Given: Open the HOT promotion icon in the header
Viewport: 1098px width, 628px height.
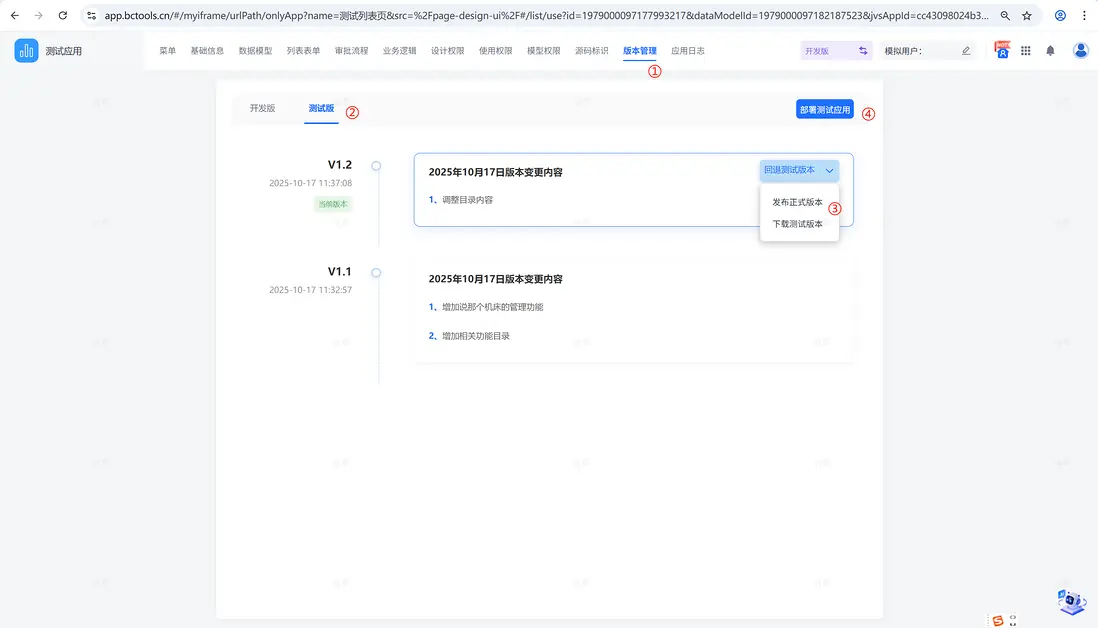Looking at the screenshot, I should coord(1001,50).
